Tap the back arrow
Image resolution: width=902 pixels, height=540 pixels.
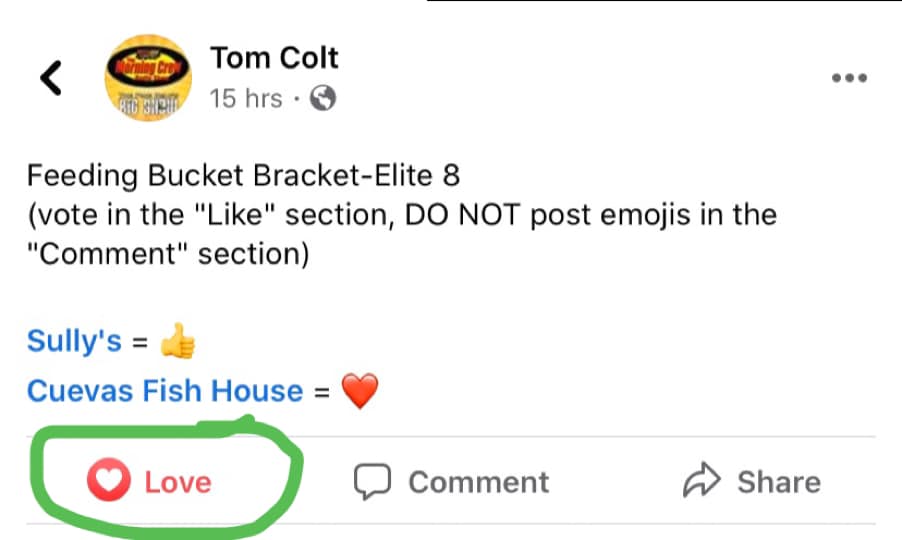pos(51,78)
